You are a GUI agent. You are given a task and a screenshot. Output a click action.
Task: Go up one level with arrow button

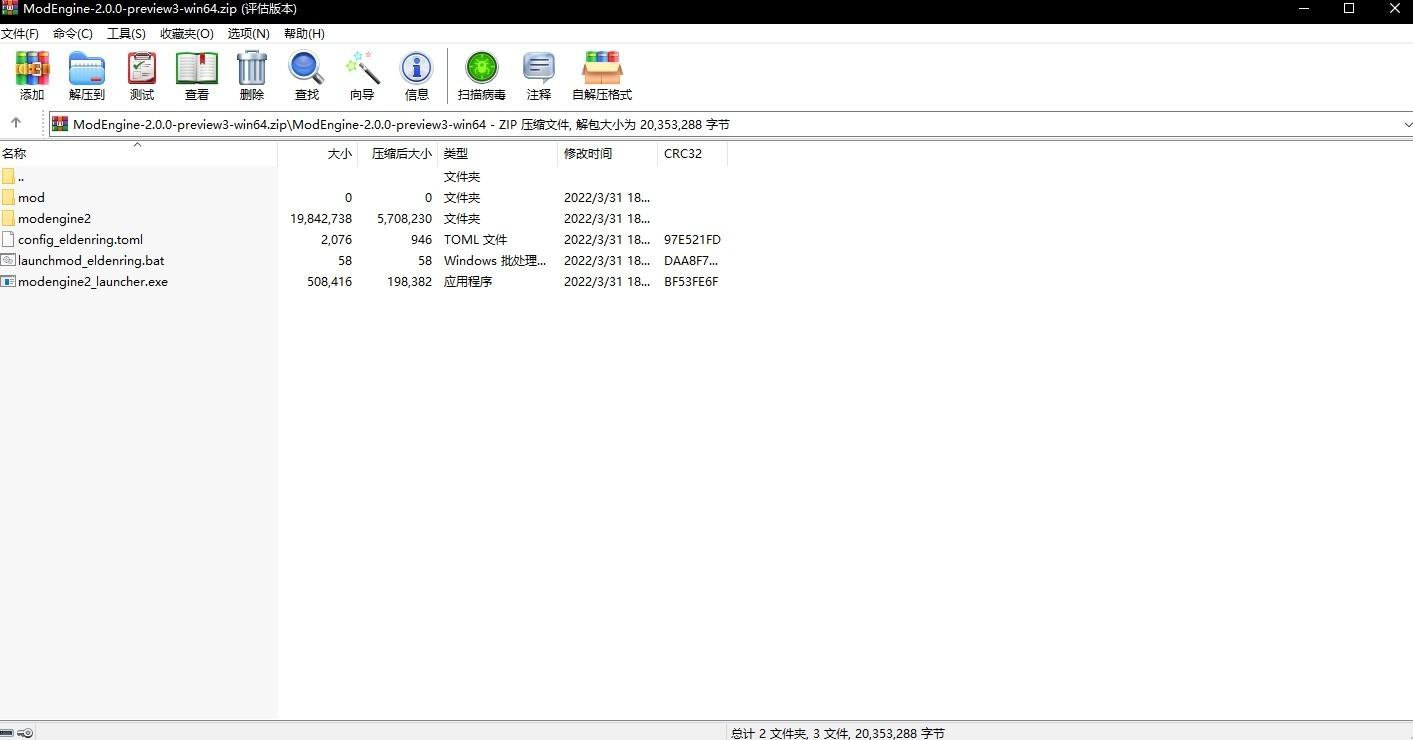tap(16, 124)
